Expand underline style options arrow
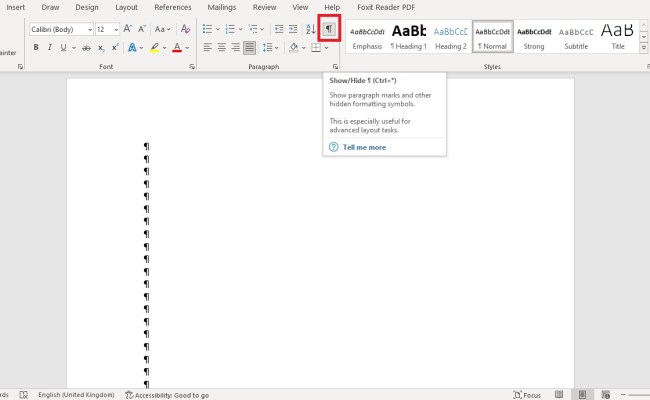 [74, 48]
